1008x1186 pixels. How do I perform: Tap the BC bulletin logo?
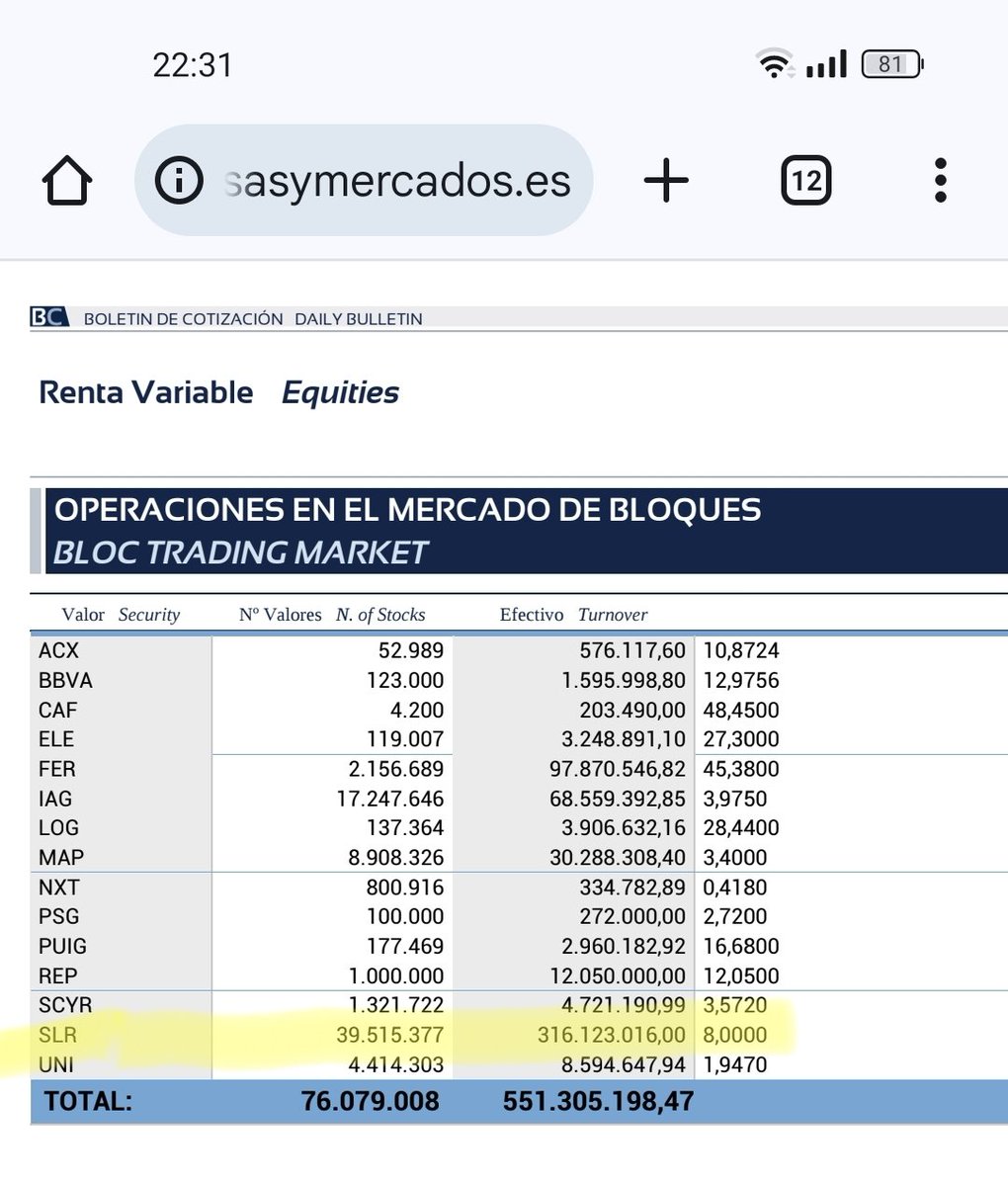[x=48, y=317]
